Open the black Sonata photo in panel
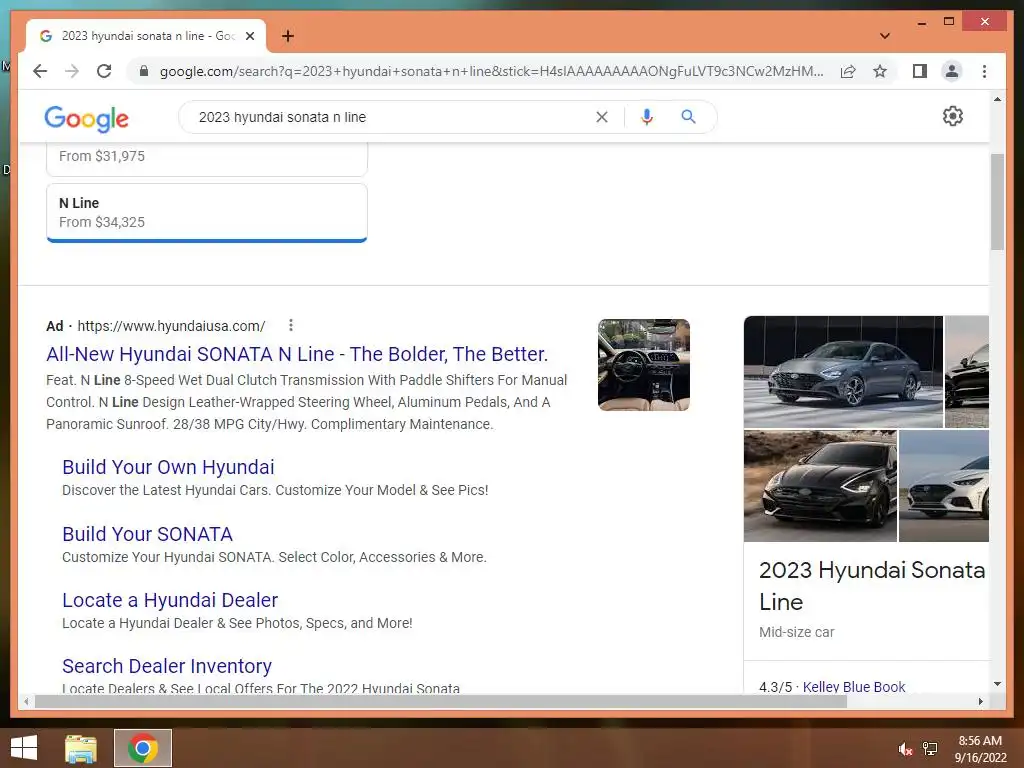 (820, 486)
